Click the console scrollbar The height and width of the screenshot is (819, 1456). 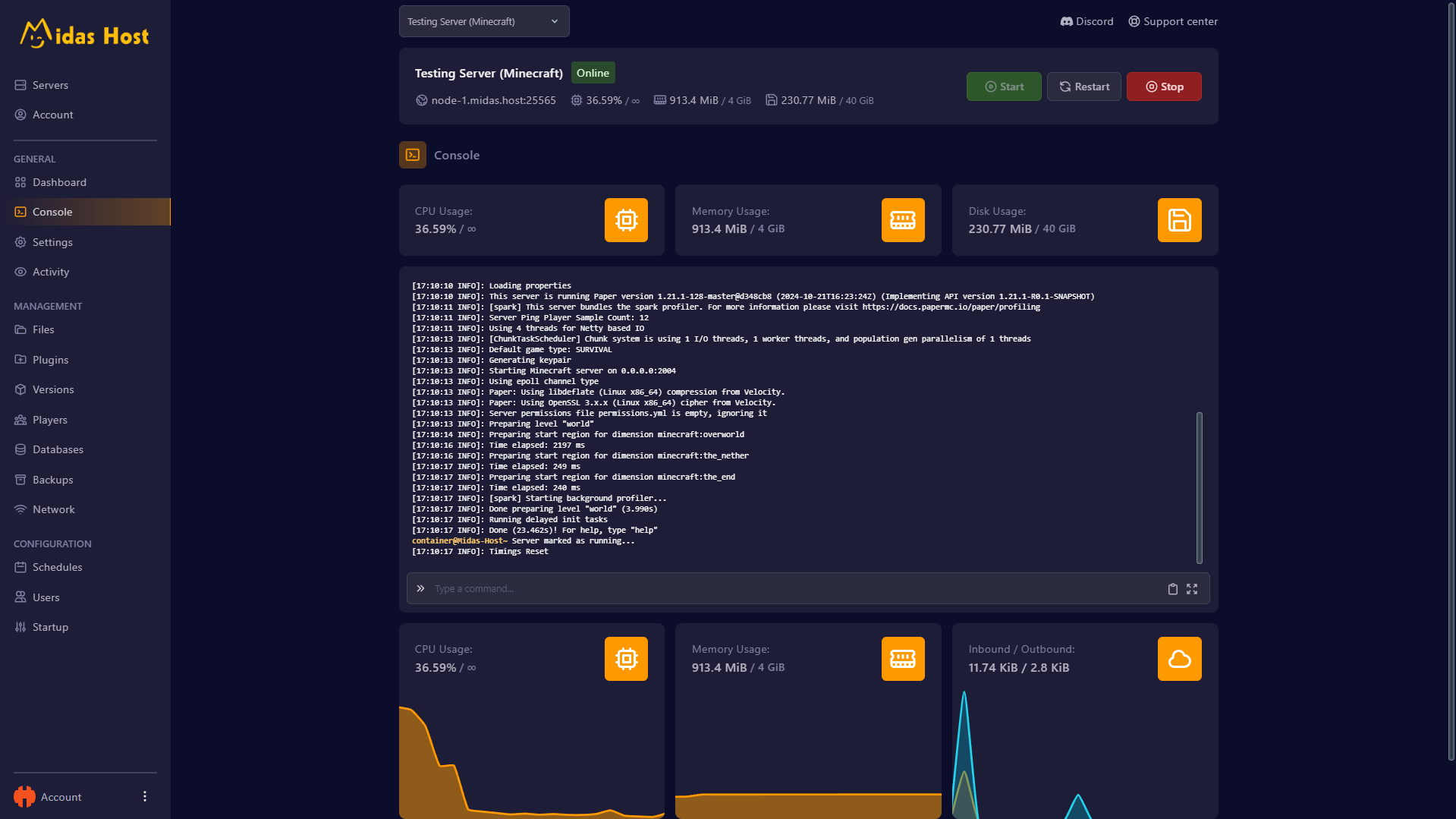[x=1200, y=487]
